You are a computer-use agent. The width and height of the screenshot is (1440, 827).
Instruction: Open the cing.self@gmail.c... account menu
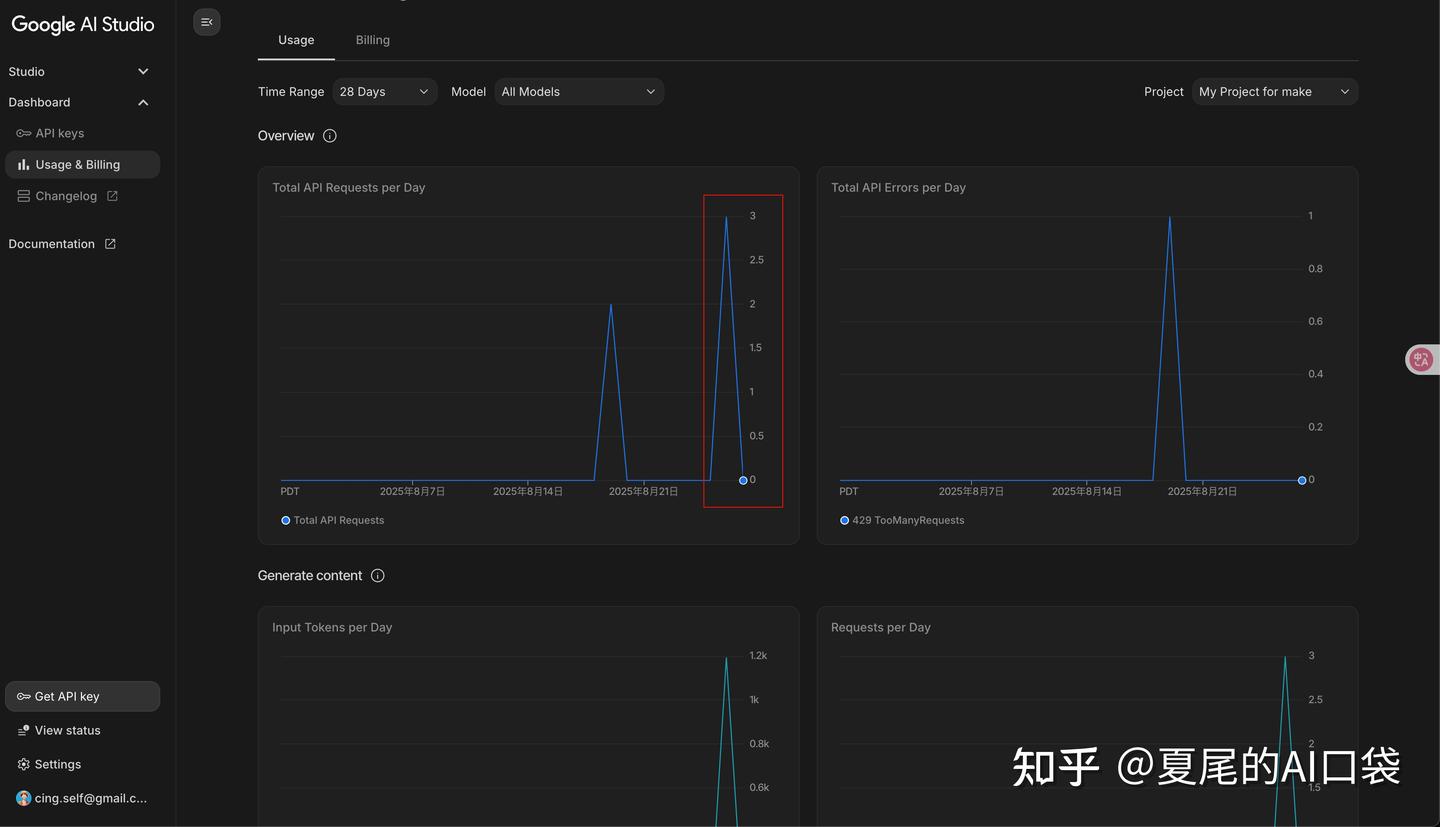[x=82, y=798]
